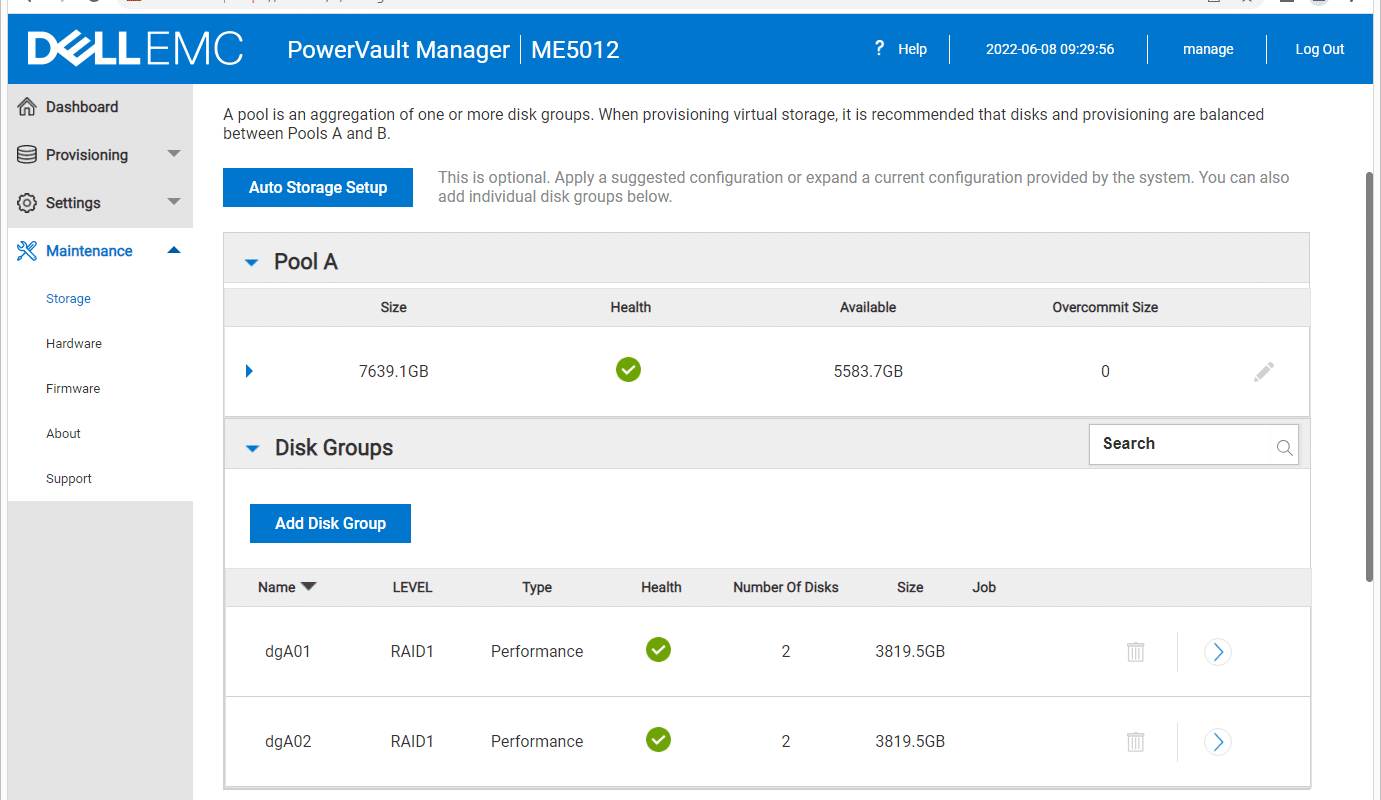This screenshot has width=1381, height=800.
Task: Click the Pool A edit pencil icon
Action: click(x=1264, y=372)
